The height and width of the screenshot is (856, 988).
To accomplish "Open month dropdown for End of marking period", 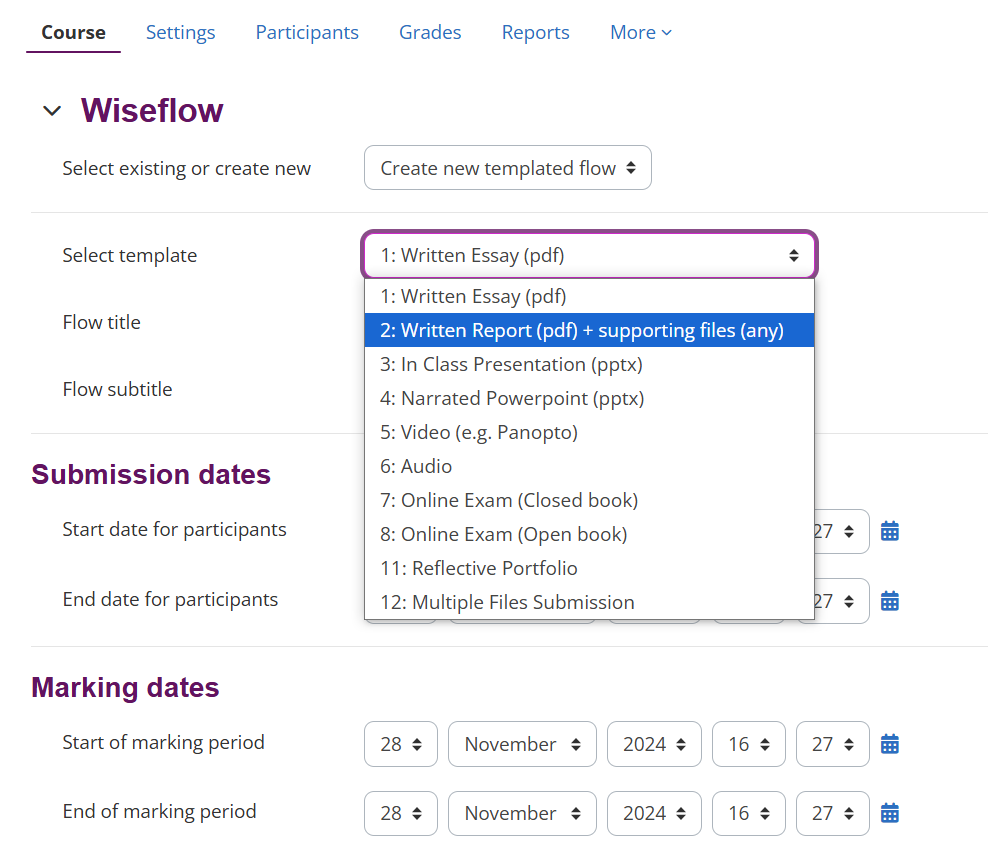I will [x=522, y=813].
